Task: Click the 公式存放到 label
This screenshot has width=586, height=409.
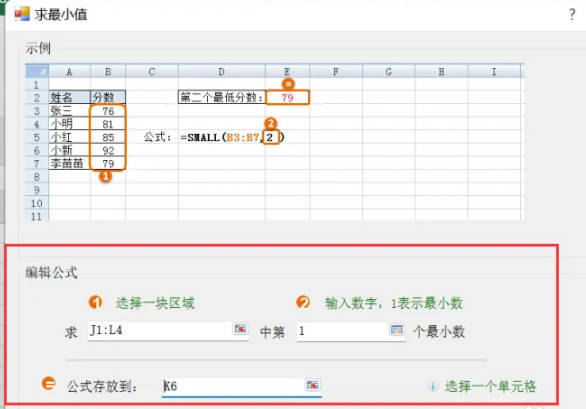Action: pyautogui.click(x=102, y=387)
